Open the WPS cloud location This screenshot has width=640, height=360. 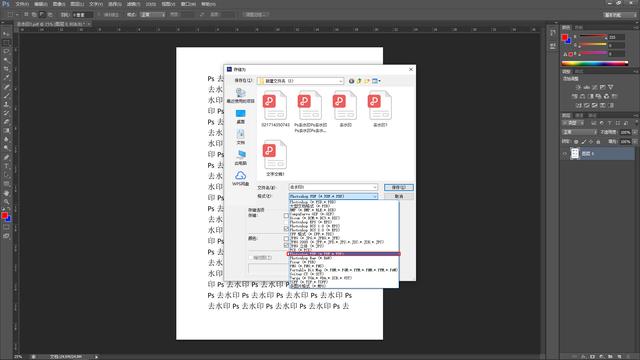pos(240,178)
